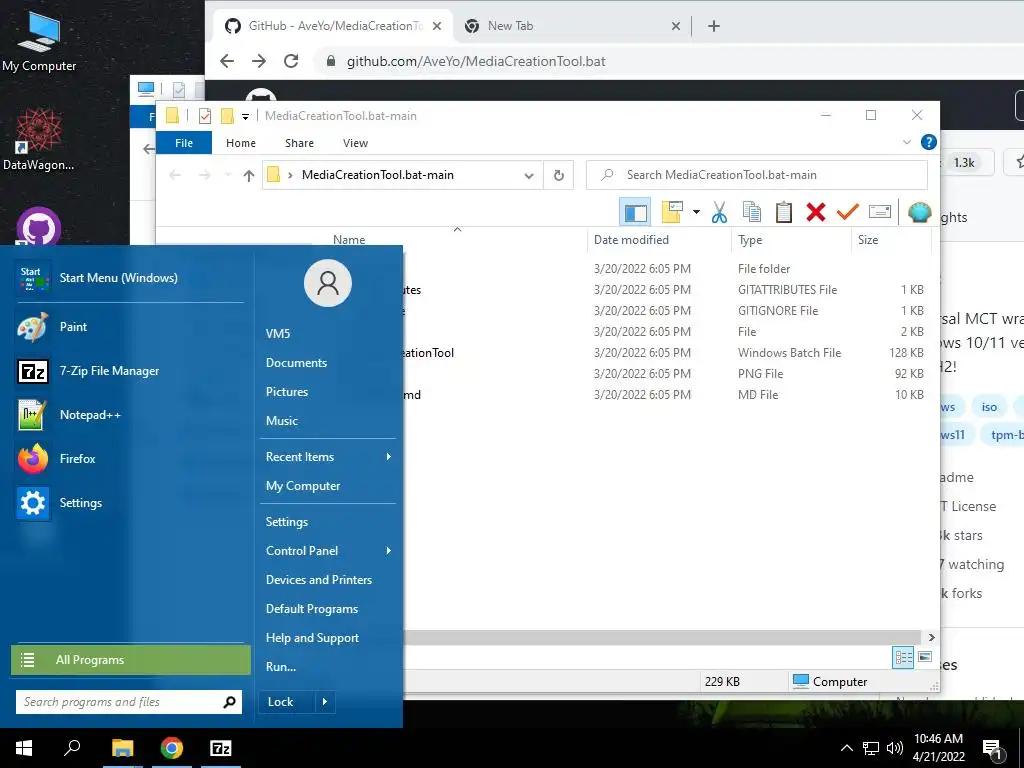Show hidden tray icons chevron
The width and height of the screenshot is (1024, 768).
(846, 748)
